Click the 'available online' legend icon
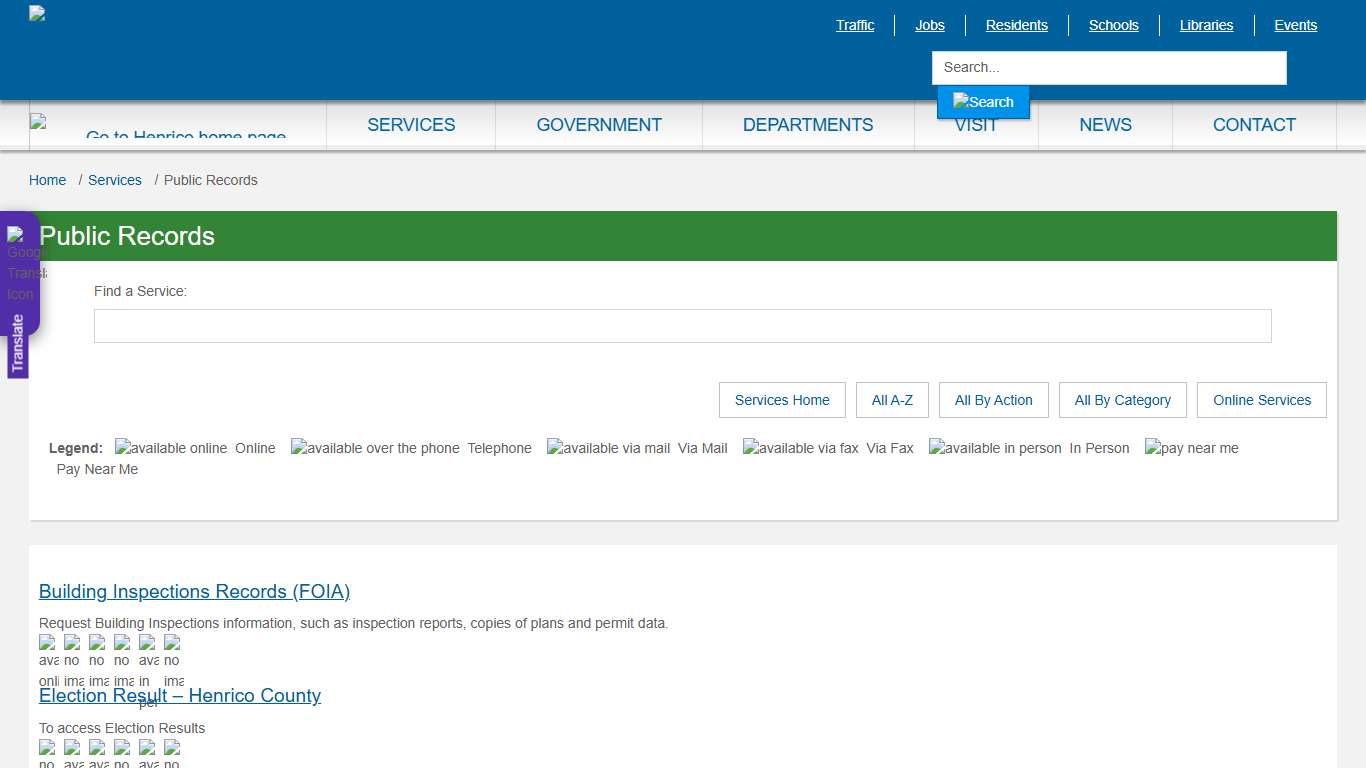Image resolution: width=1366 pixels, height=768 pixels. point(170,447)
